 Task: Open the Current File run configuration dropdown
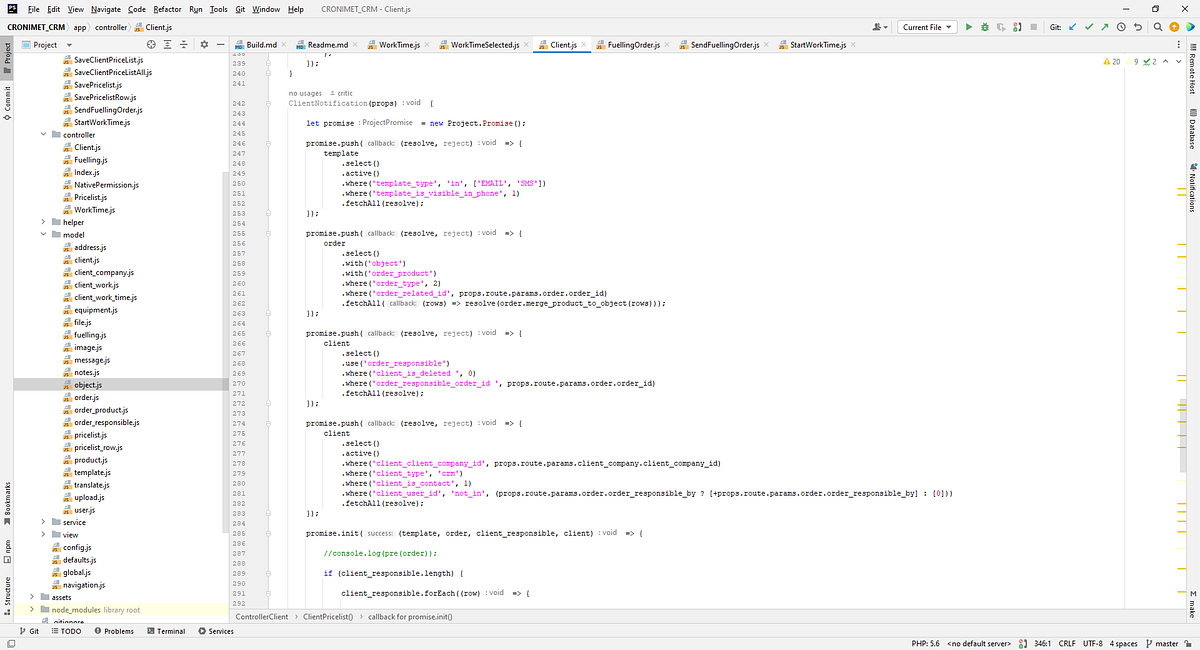pyautogui.click(x=927, y=27)
